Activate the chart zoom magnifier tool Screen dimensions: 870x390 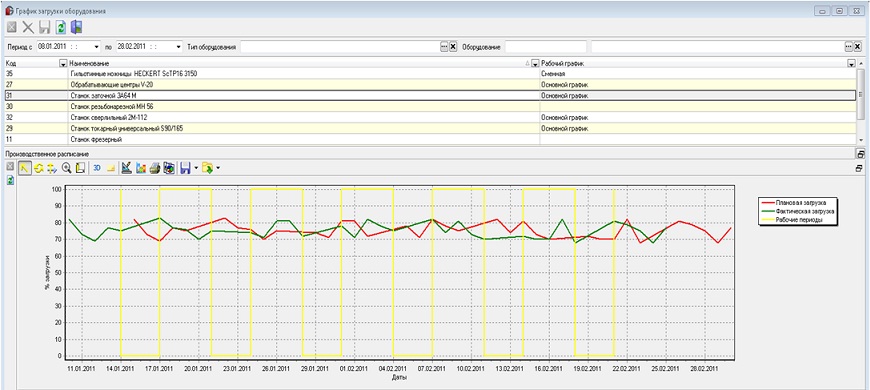click(67, 168)
